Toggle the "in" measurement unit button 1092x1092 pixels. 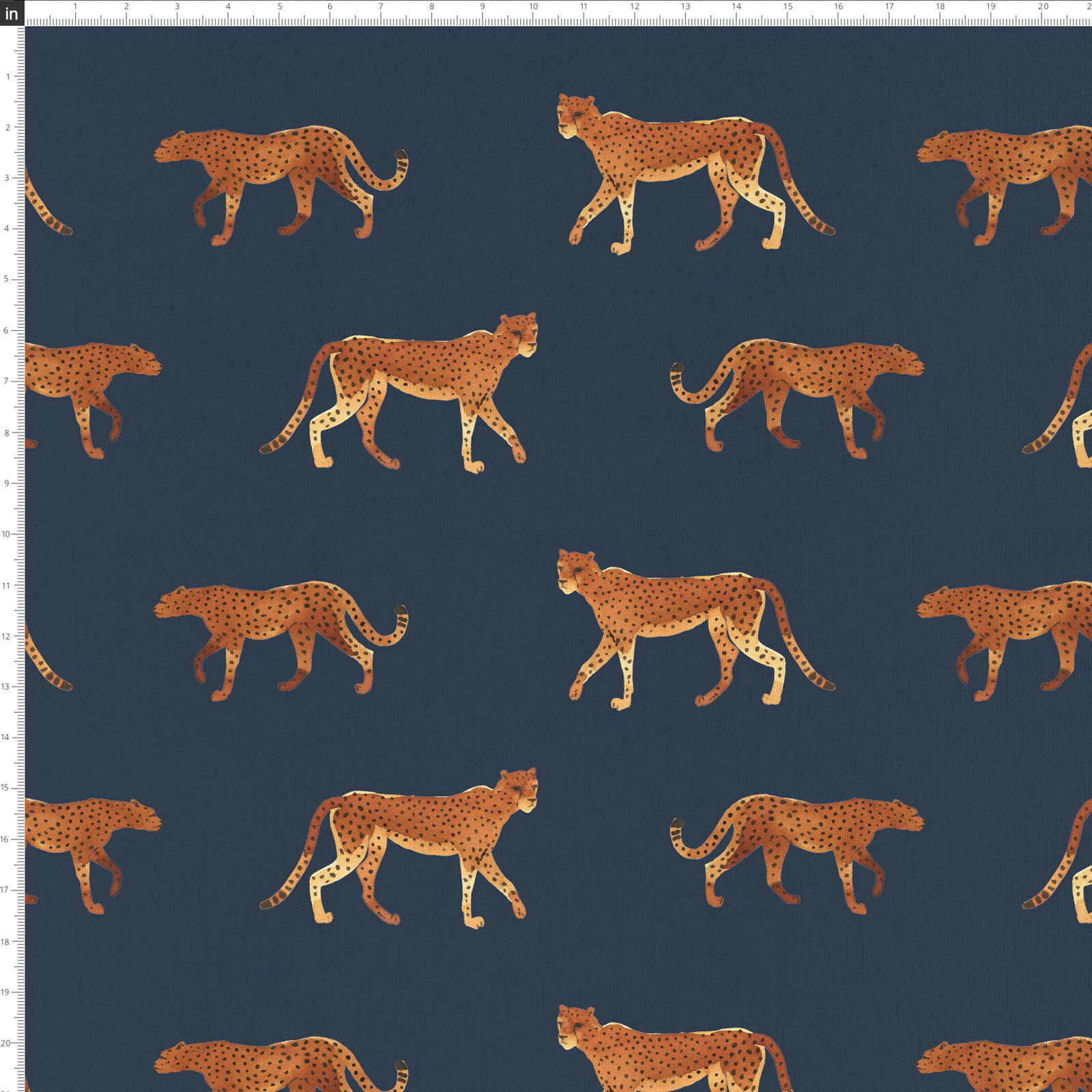tap(12, 13)
